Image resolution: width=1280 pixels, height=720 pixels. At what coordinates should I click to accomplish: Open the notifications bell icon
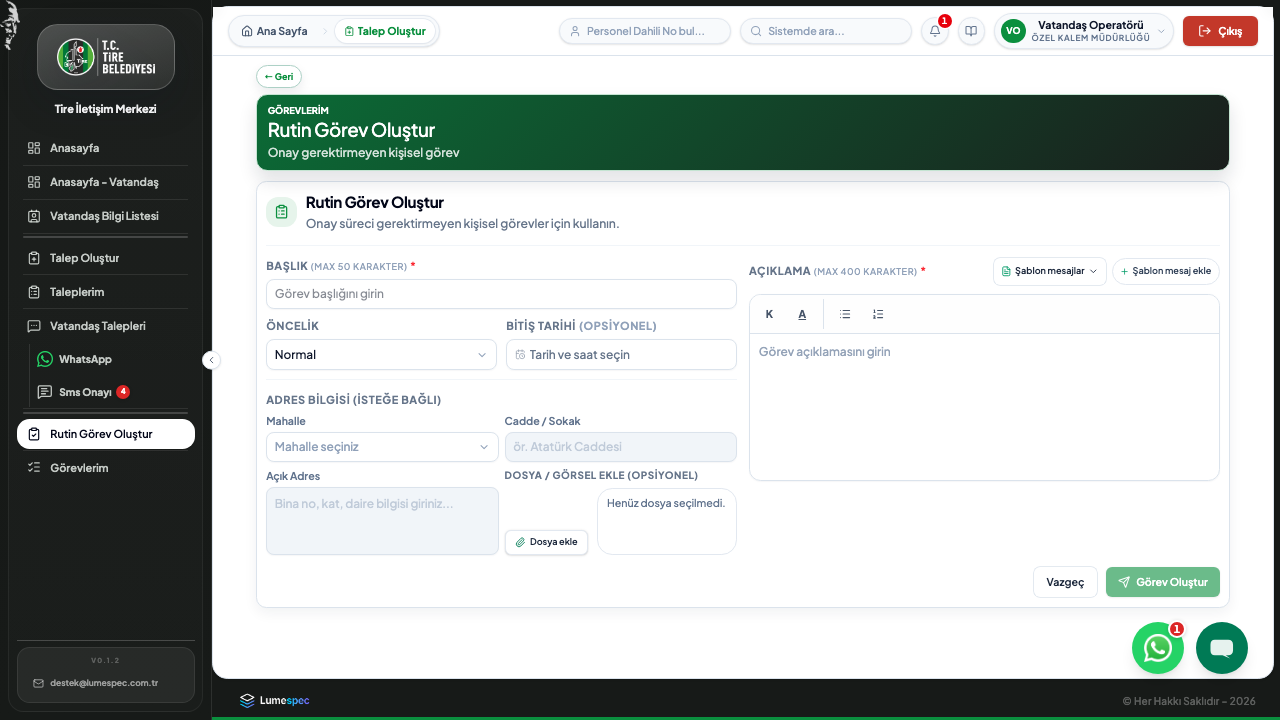(x=935, y=31)
